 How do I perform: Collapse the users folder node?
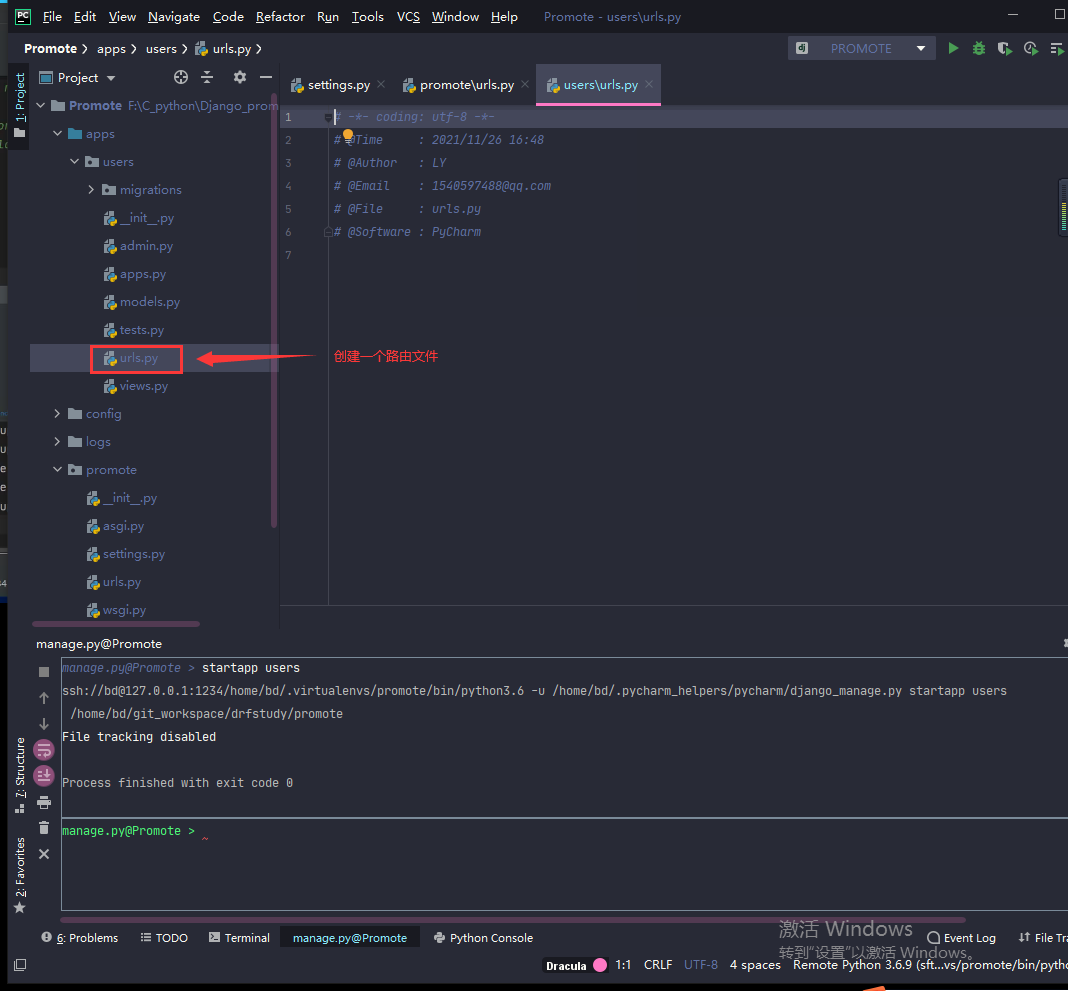point(74,161)
